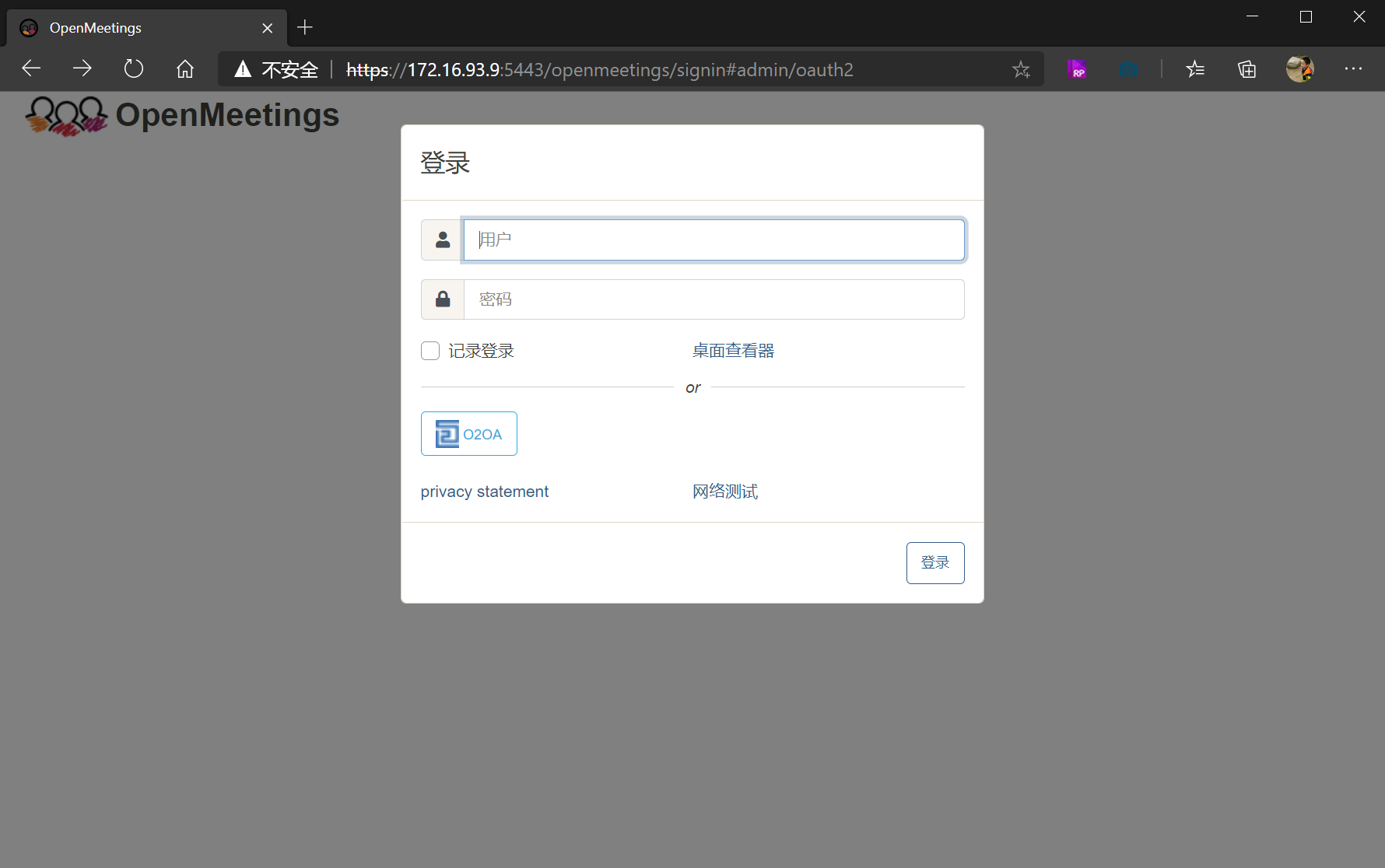
Task: Expand the browser settings ellipsis menu
Action: click(1353, 69)
